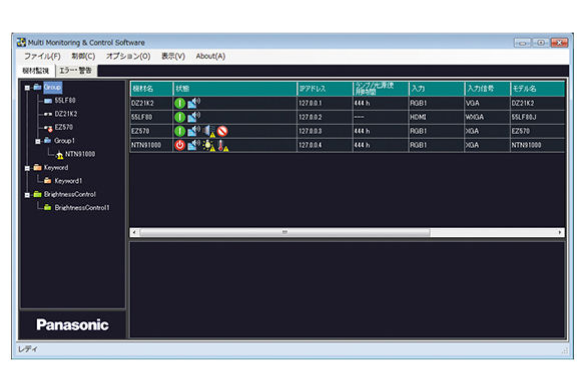This screenshot has width=584, height=390.
Task: Click the lamp warning icon in NTN91000 row
Action: click(209, 145)
